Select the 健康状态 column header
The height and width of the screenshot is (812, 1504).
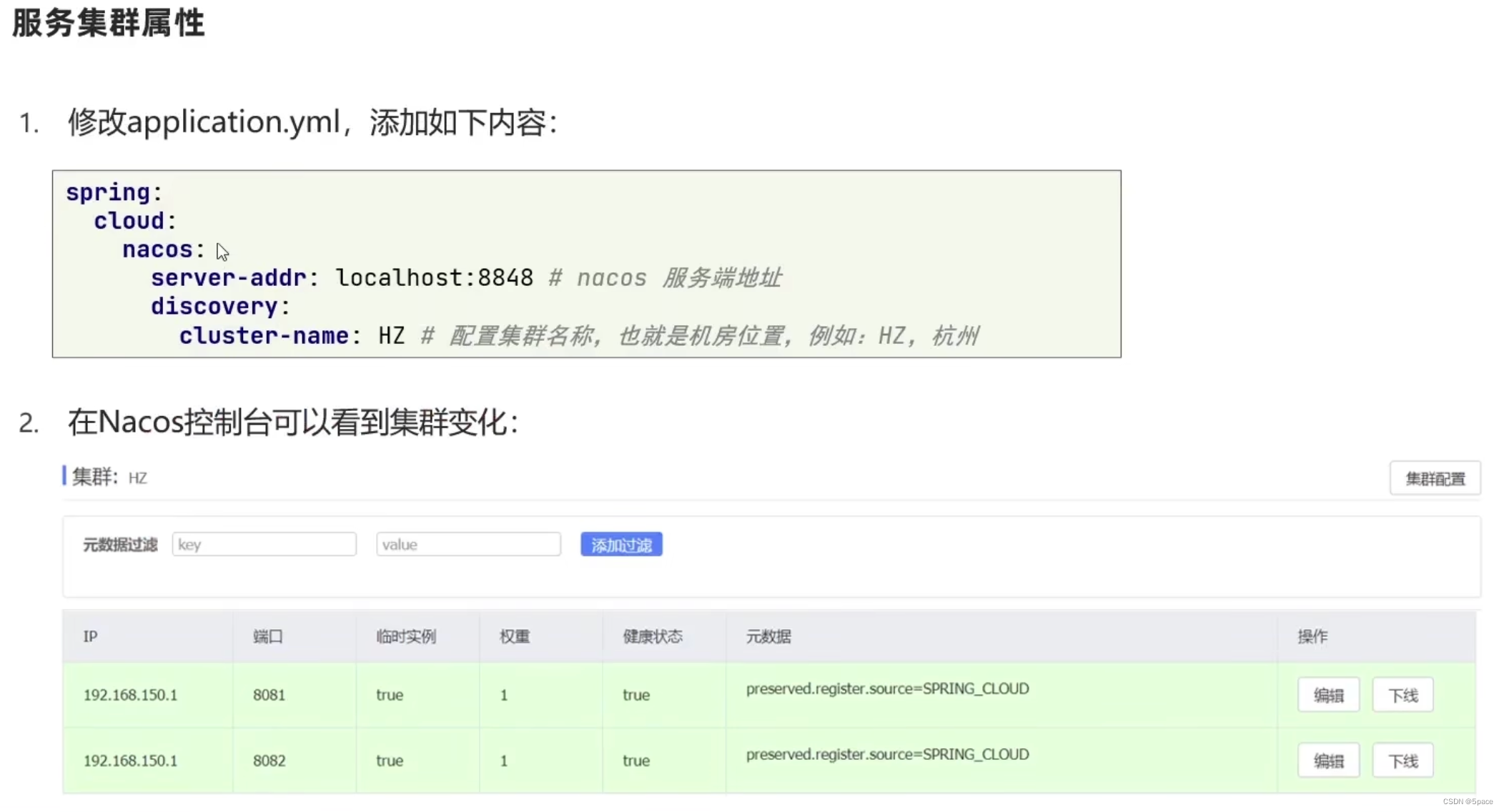point(653,636)
